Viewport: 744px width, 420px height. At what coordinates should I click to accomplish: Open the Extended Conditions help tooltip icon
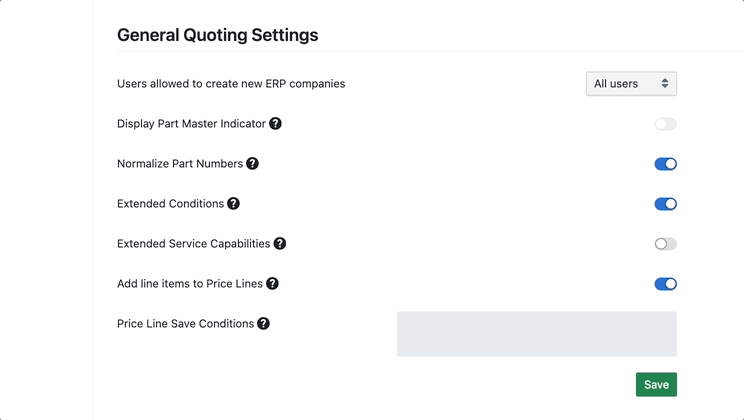click(233, 204)
